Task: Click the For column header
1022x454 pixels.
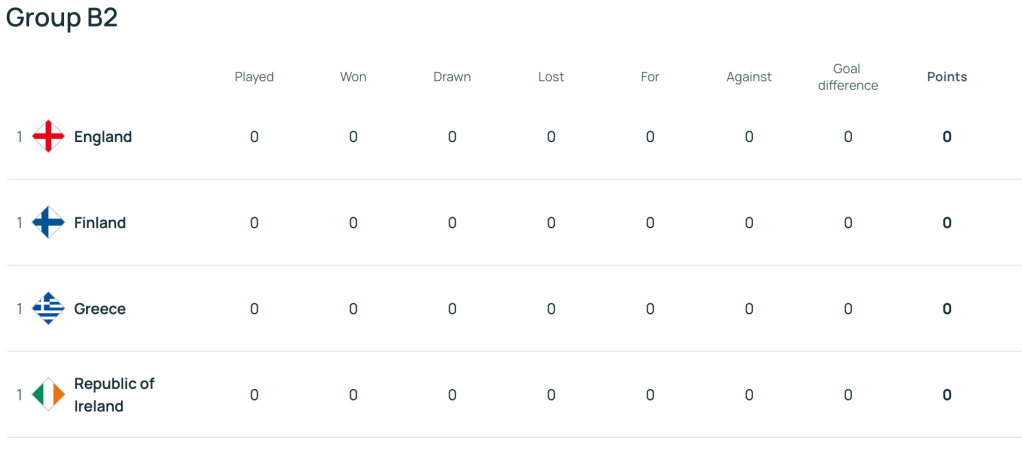Action: [650, 77]
